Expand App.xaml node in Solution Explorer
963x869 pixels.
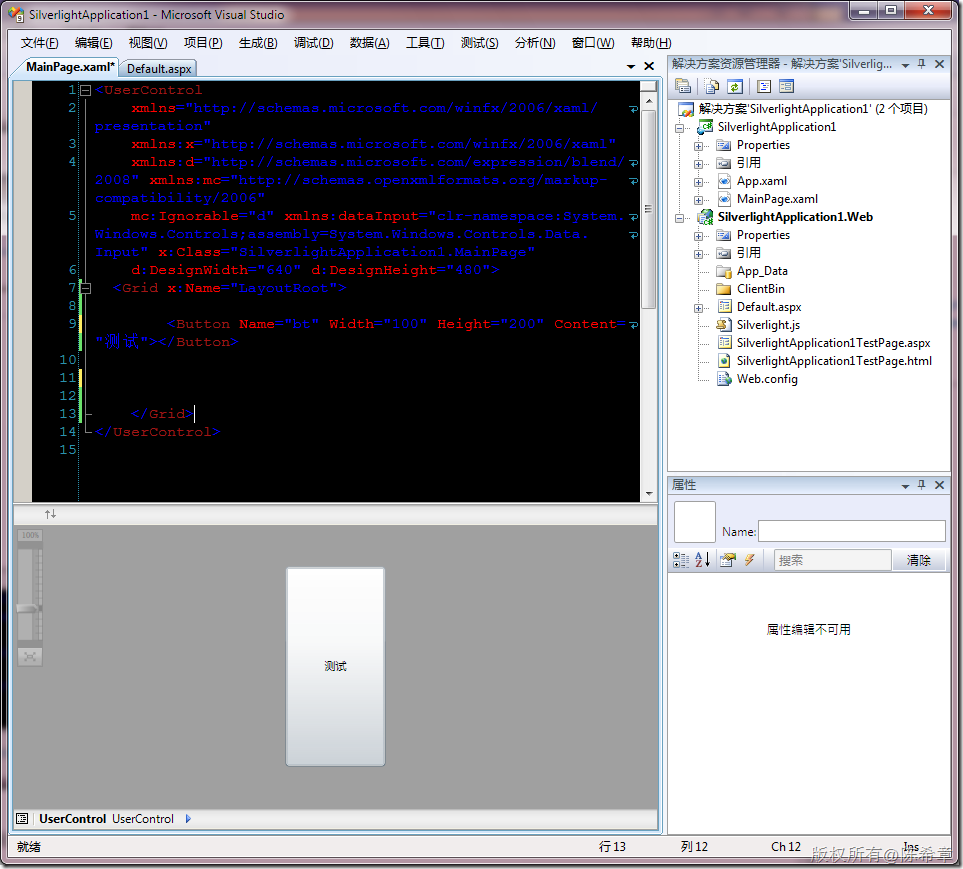698,182
